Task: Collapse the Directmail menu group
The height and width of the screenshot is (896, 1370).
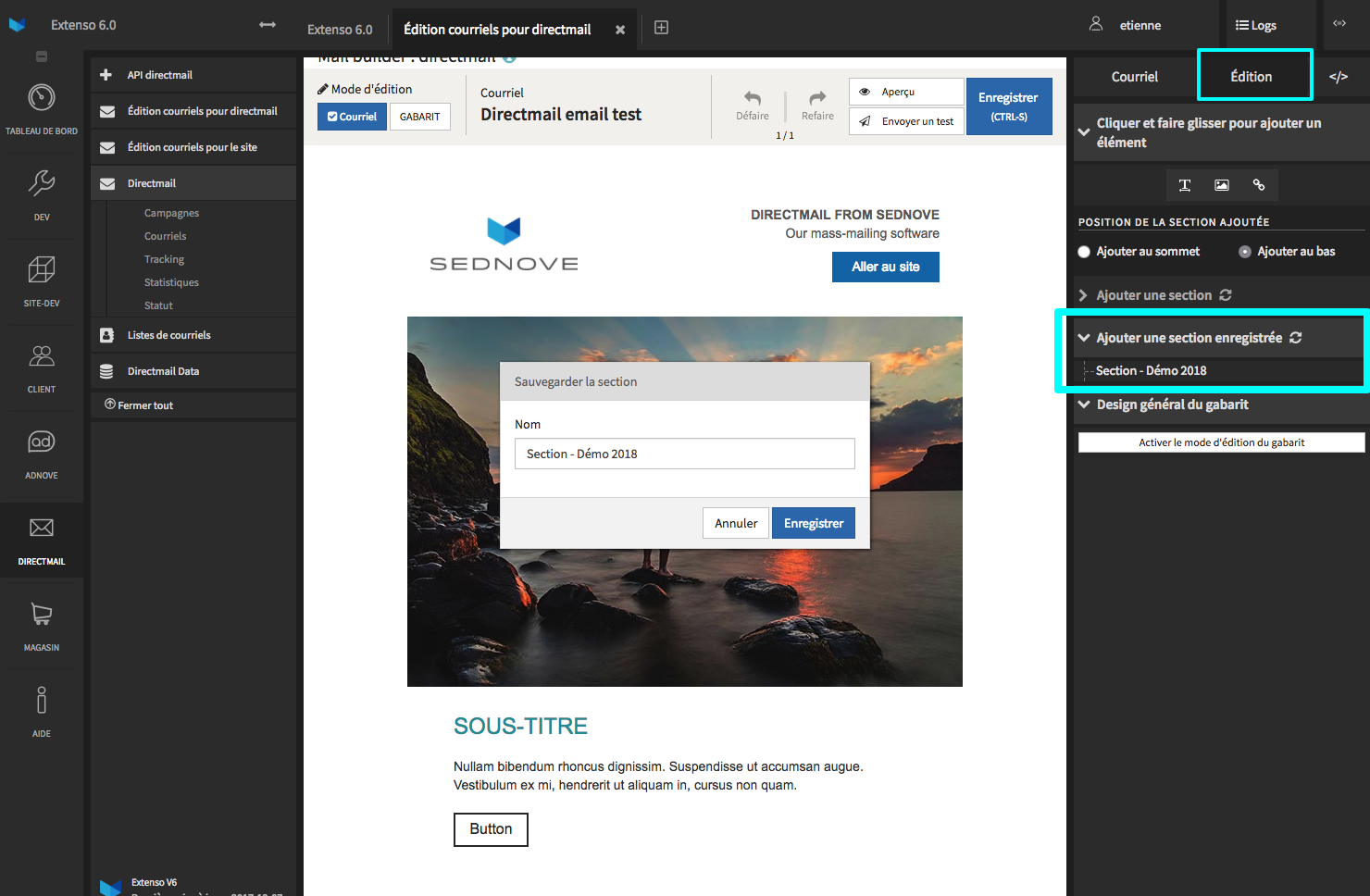Action: coord(193,183)
